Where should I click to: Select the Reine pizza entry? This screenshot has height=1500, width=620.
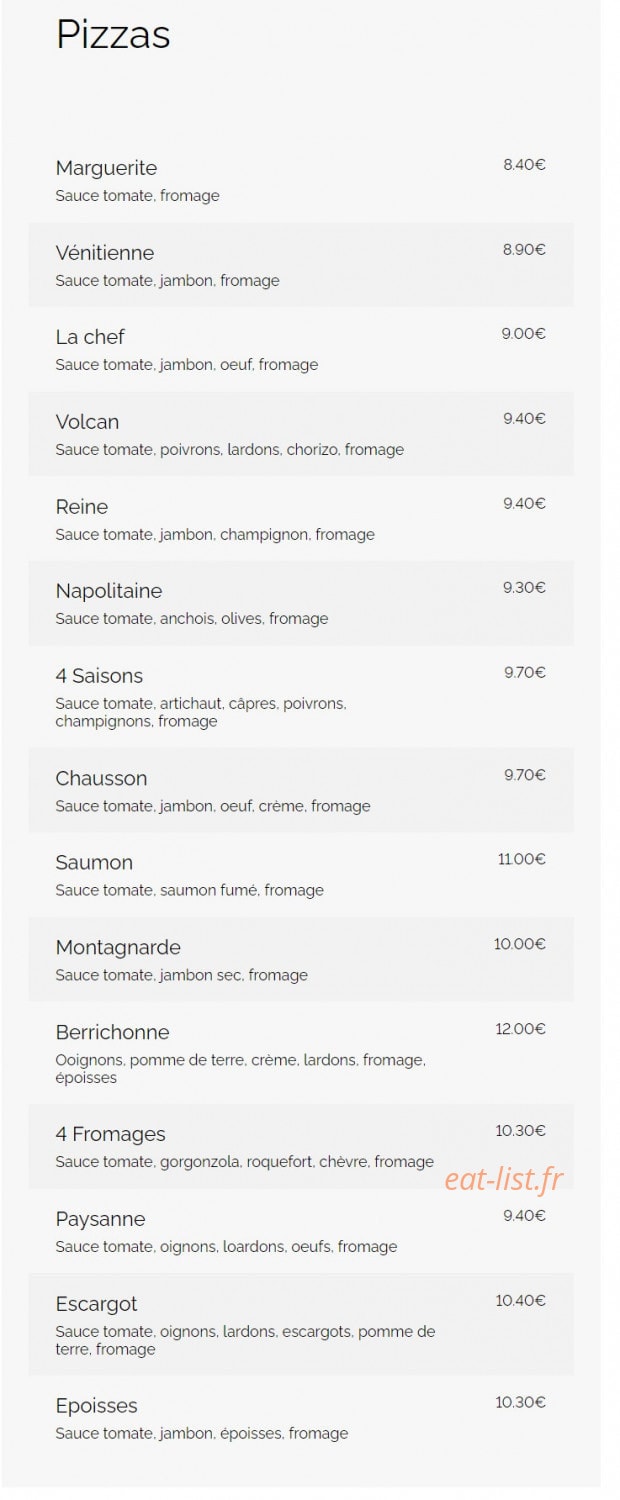301,519
